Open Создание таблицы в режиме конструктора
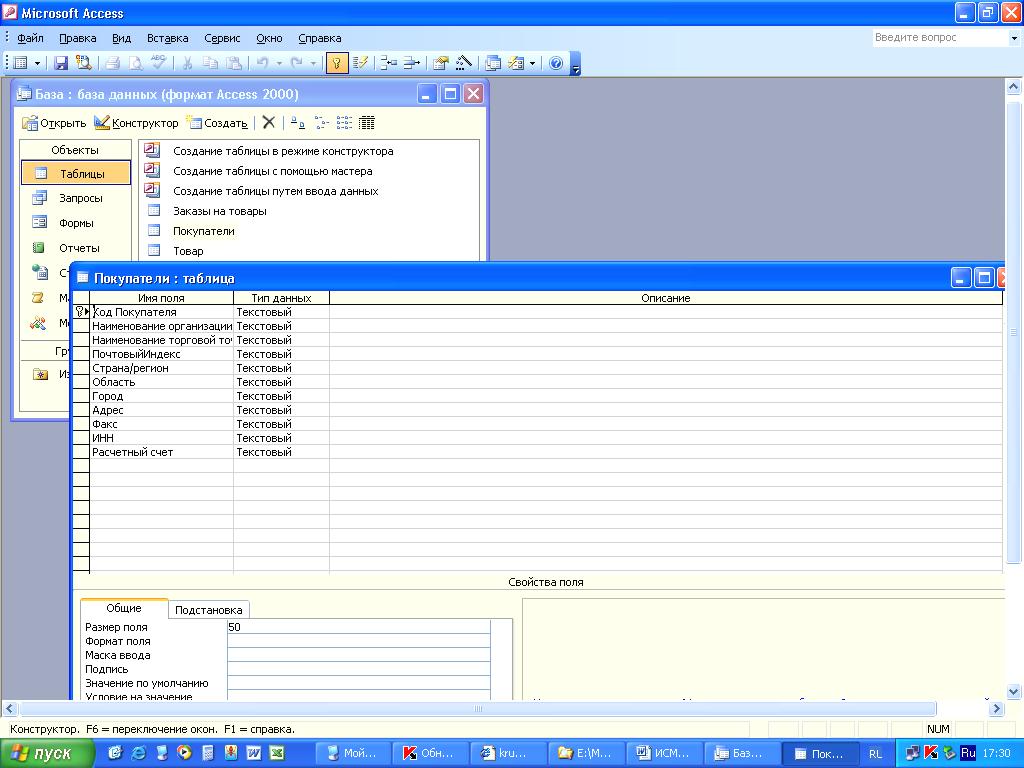Screen dimensions: 1024x768 pos(283,151)
